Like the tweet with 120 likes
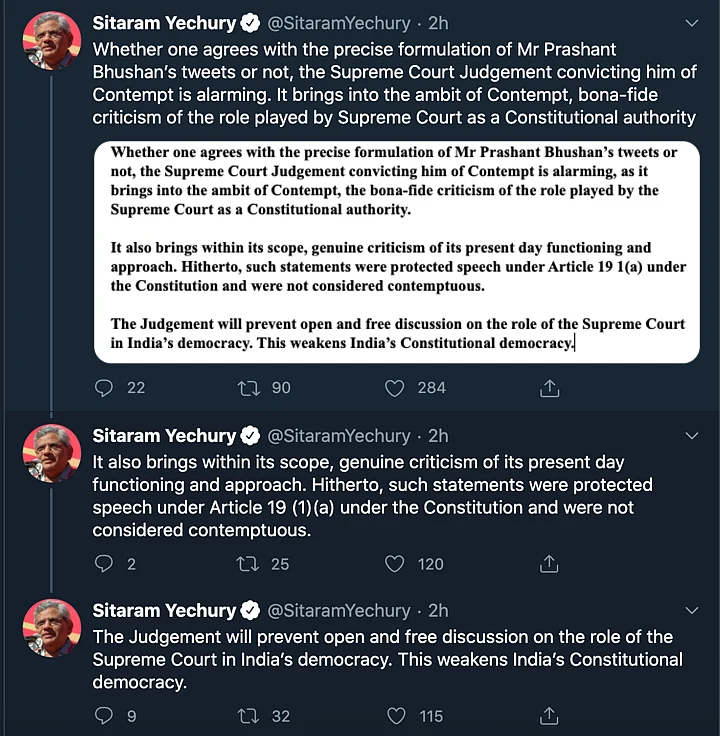The height and width of the screenshot is (736, 720). [x=394, y=564]
